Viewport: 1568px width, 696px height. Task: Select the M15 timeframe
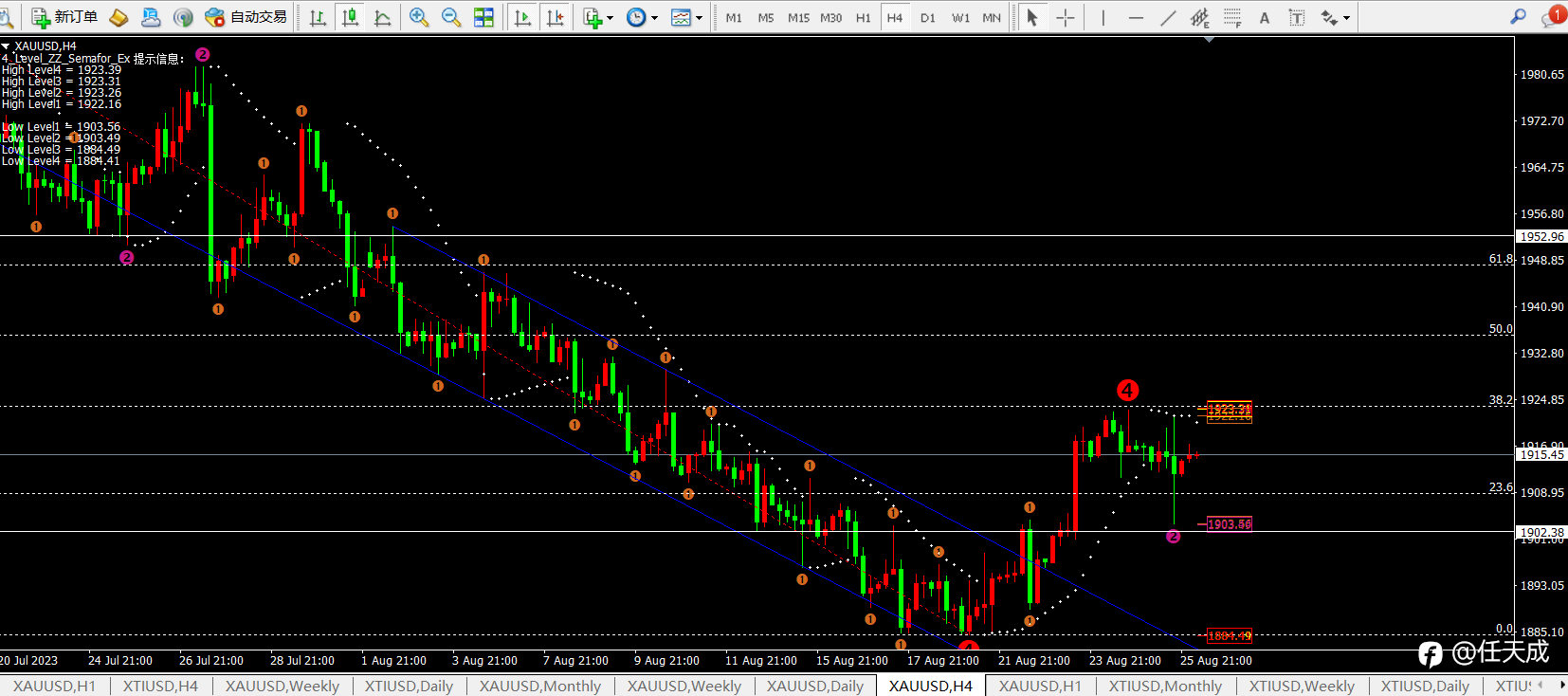(x=798, y=17)
